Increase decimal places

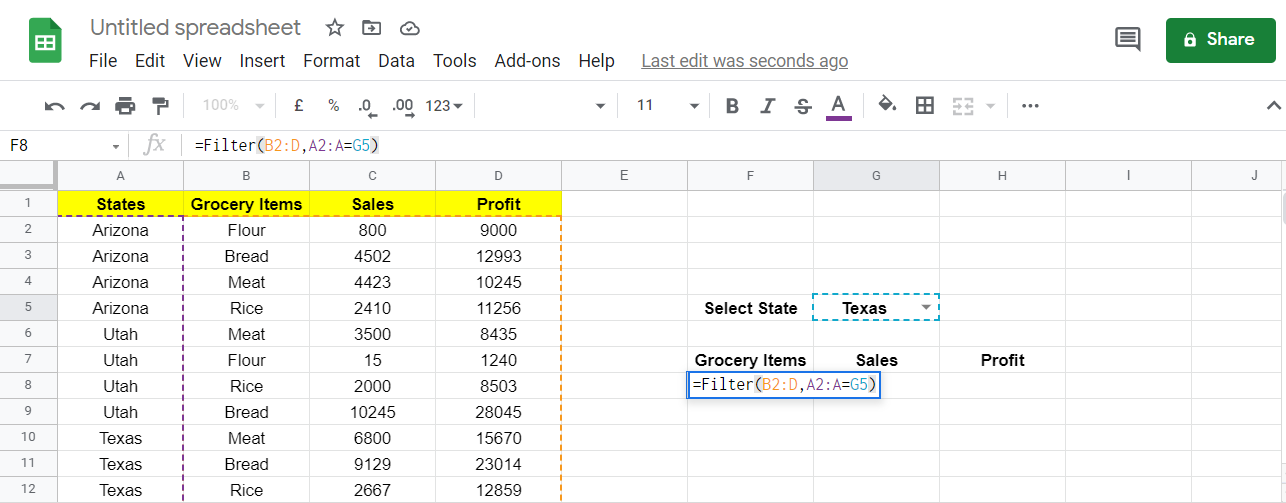pos(402,105)
